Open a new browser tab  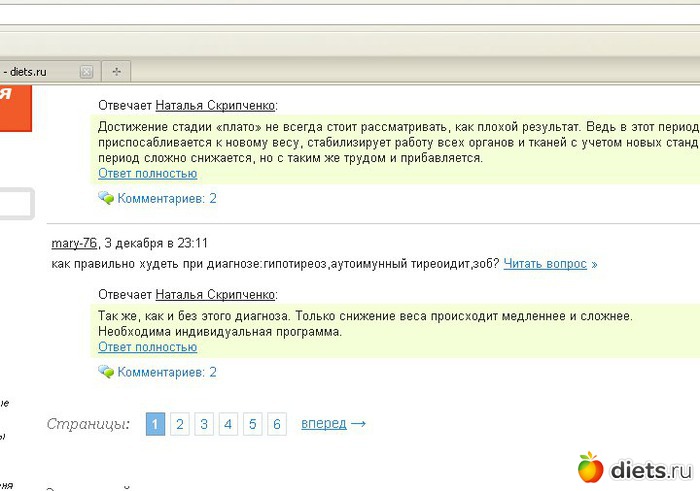(x=116, y=72)
